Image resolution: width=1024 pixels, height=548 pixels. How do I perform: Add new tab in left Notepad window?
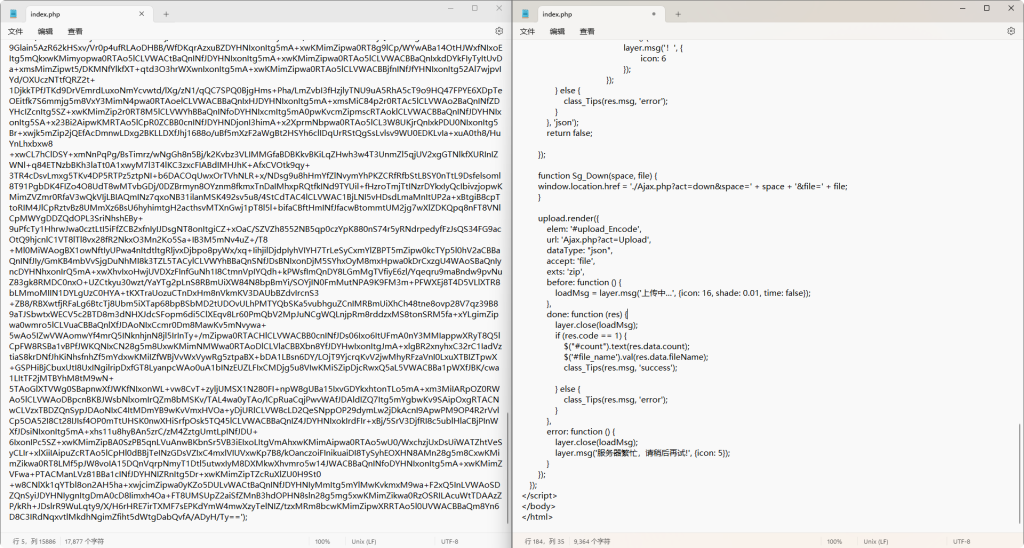167,14
